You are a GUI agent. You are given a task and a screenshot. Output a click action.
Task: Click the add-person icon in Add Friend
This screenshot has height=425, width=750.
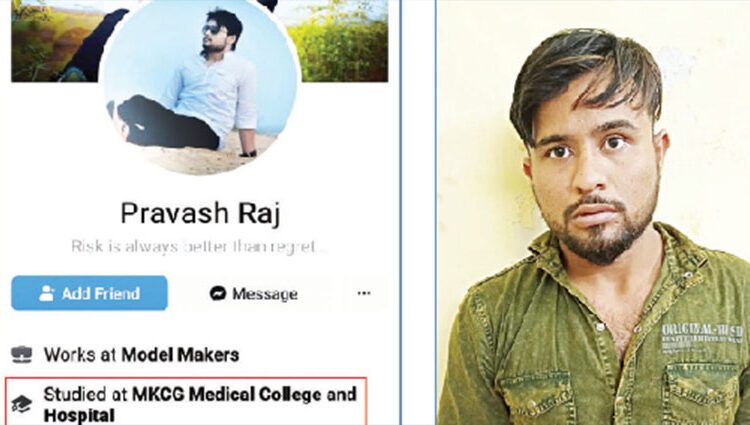pos(46,293)
